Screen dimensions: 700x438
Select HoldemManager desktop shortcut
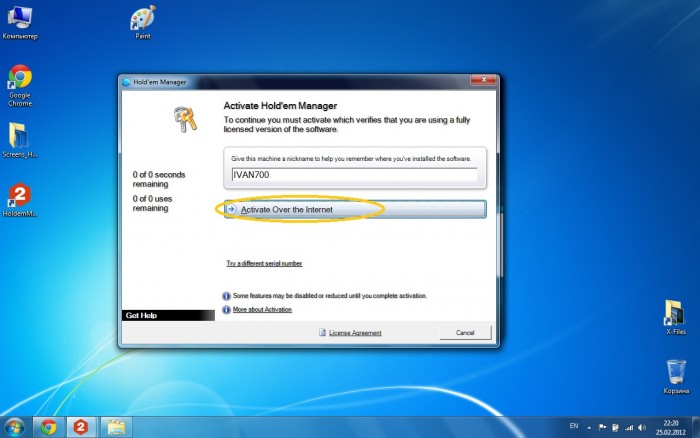click(20, 200)
